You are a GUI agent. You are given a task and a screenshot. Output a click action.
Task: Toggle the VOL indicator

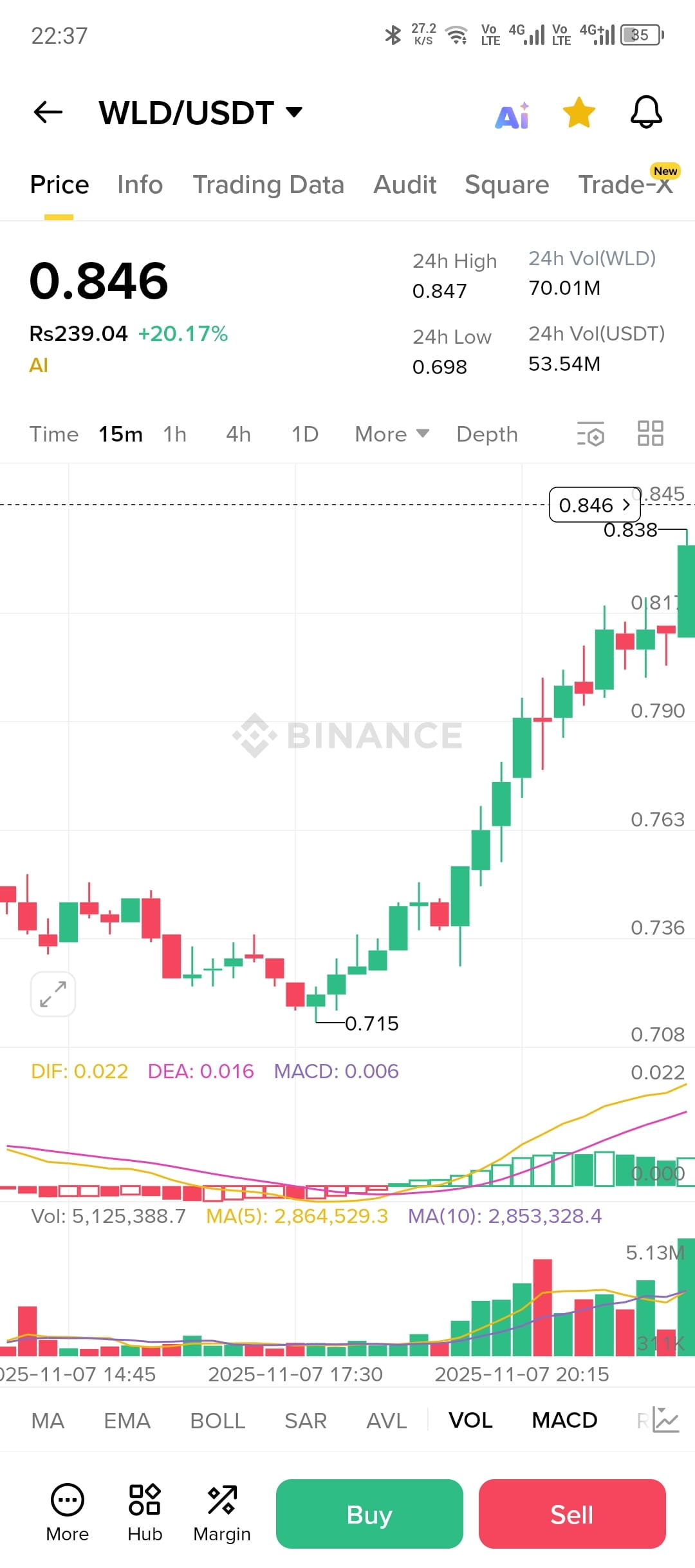(470, 1421)
